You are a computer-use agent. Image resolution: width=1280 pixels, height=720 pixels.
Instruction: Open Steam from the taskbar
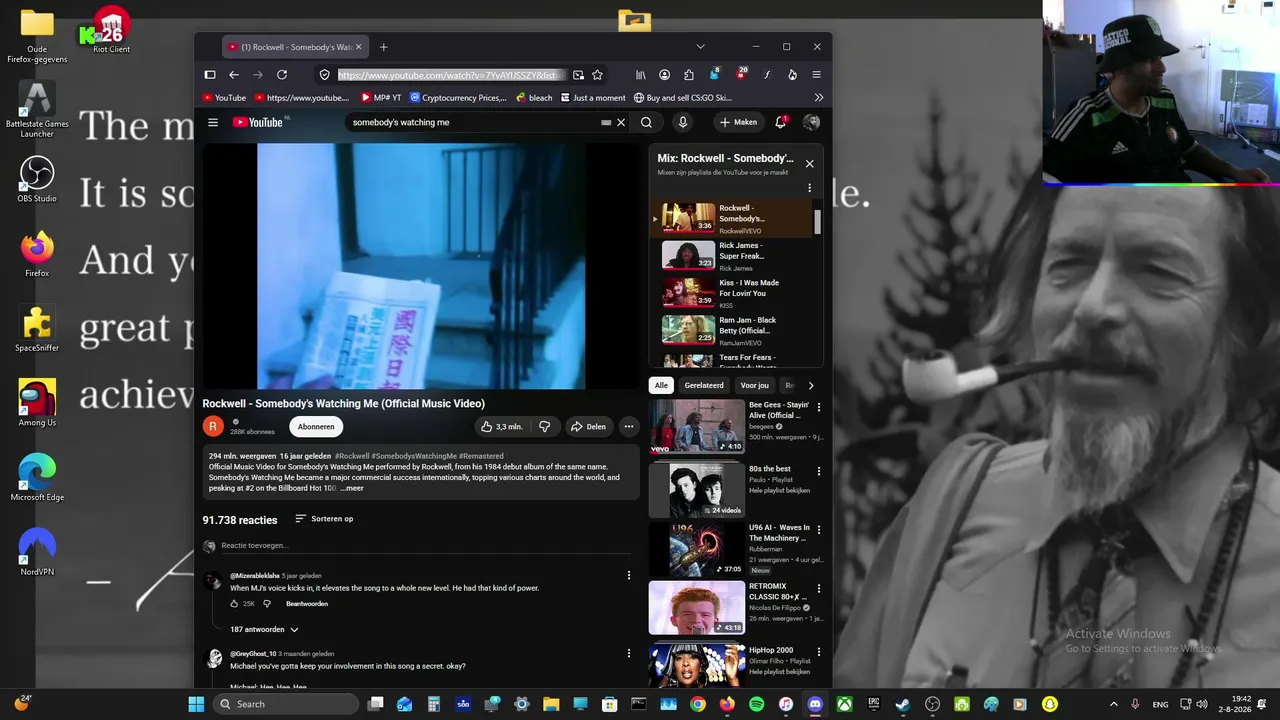point(903,704)
